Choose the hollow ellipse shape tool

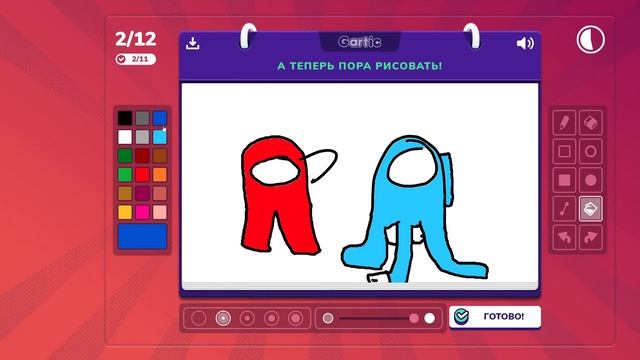pyautogui.click(x=591, y=151)
